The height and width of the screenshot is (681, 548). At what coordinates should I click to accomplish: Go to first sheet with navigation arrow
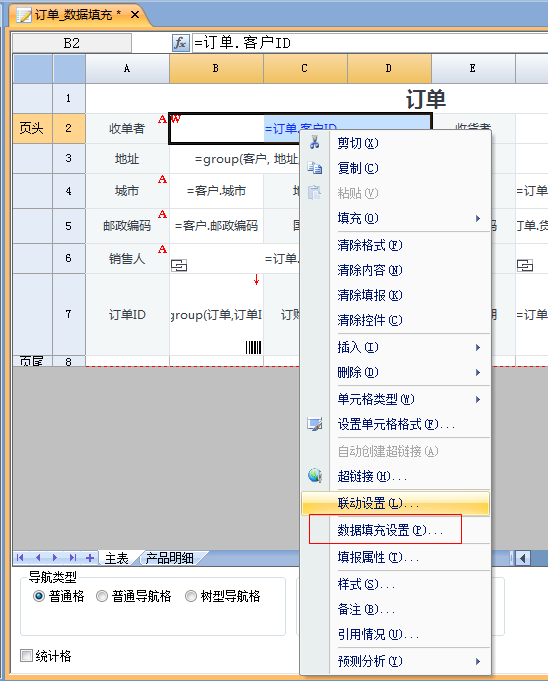point(20,558)
